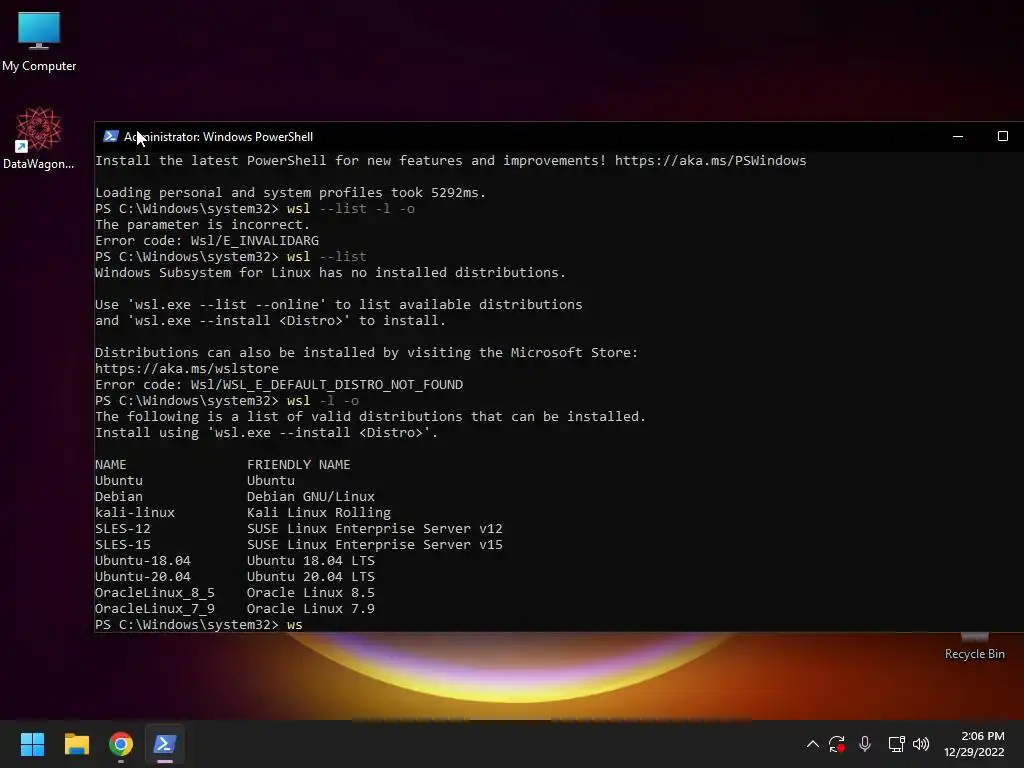Open network settings from the tray
1024x768 pixels.
(896, 744)
